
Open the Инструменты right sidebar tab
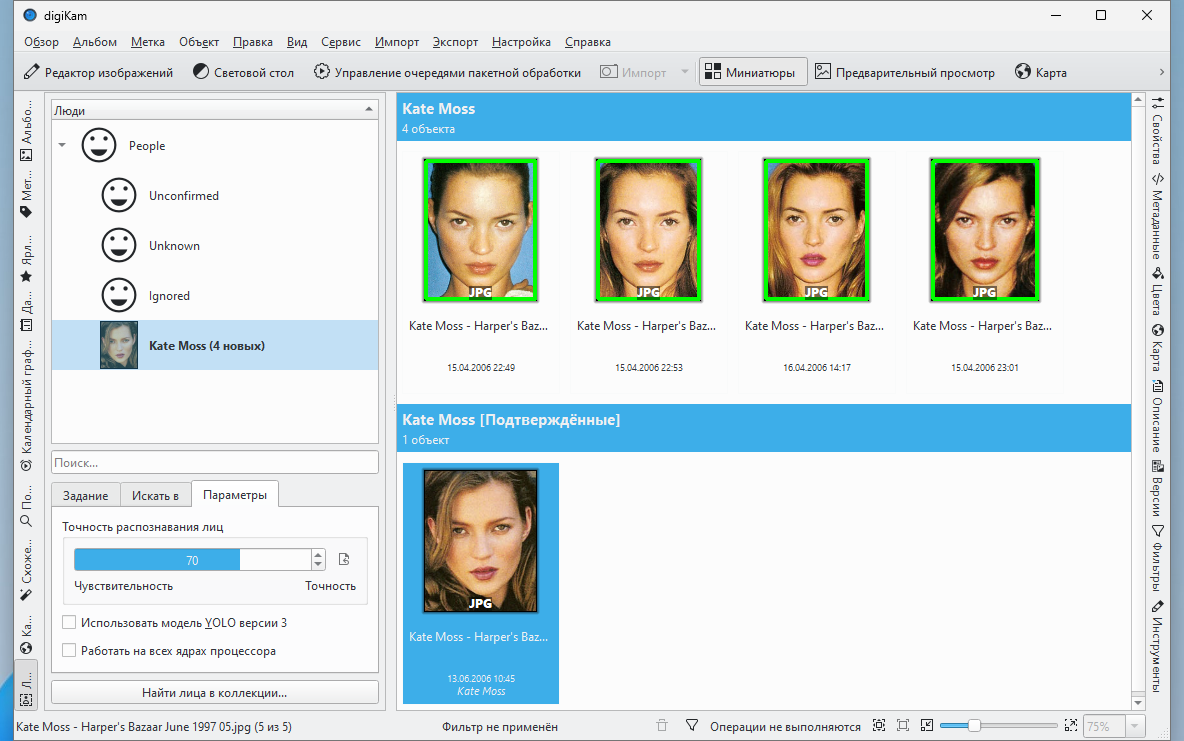(x=1157, y=647)
